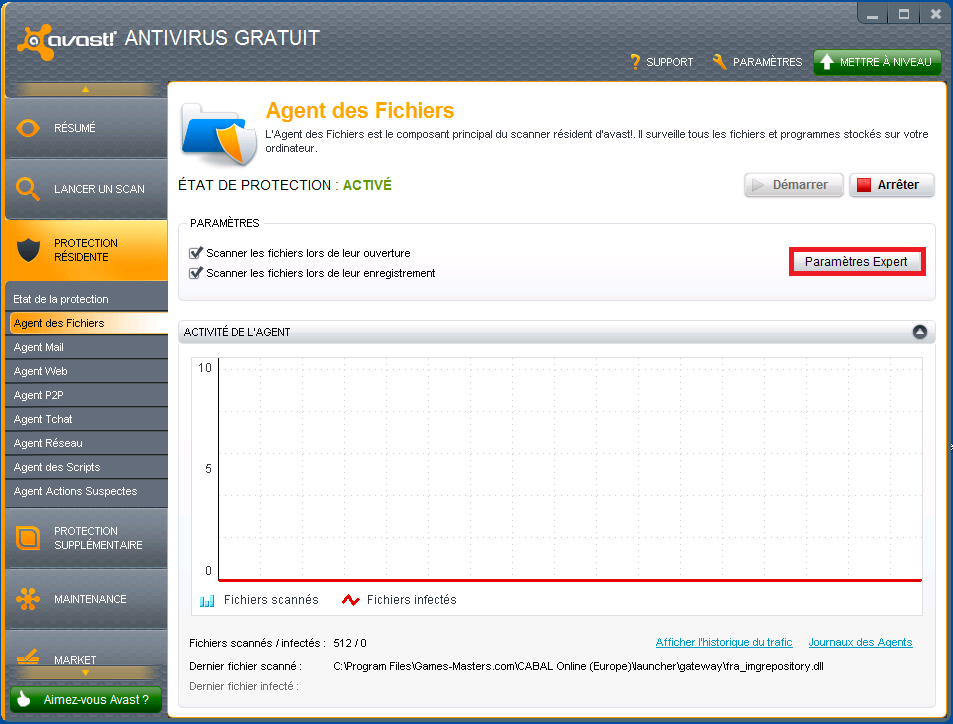Screen dimensions: 953x724
Task: Click the ACTIVÉ protection status text
Action: coord(367,185)
